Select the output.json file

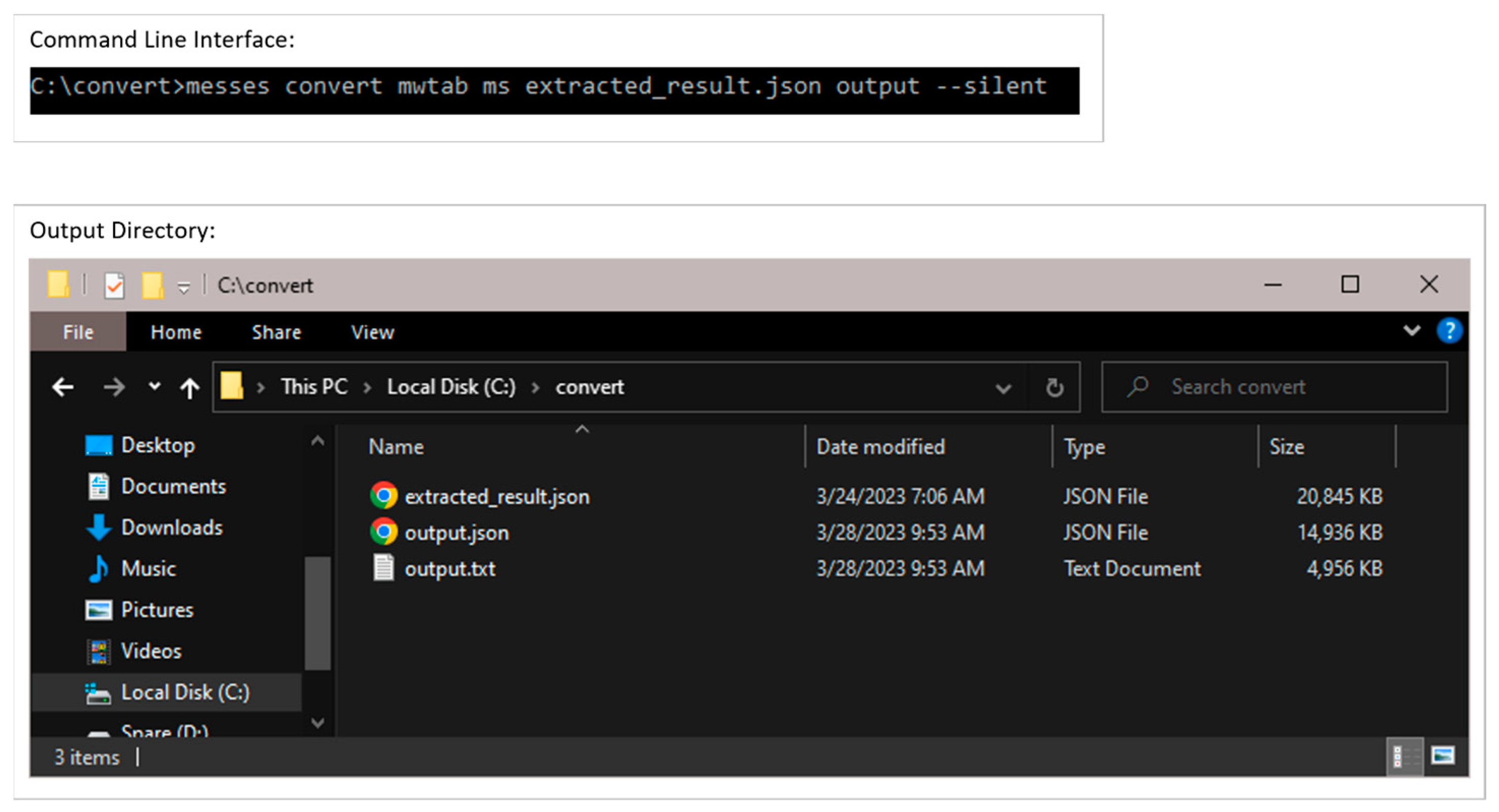[x=457, y=533]
